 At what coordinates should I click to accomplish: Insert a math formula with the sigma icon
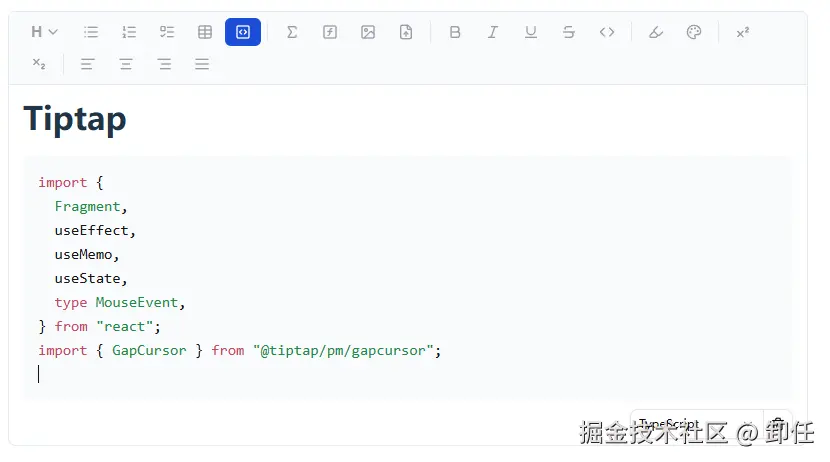pyautogui.click(x=292, y=32)
